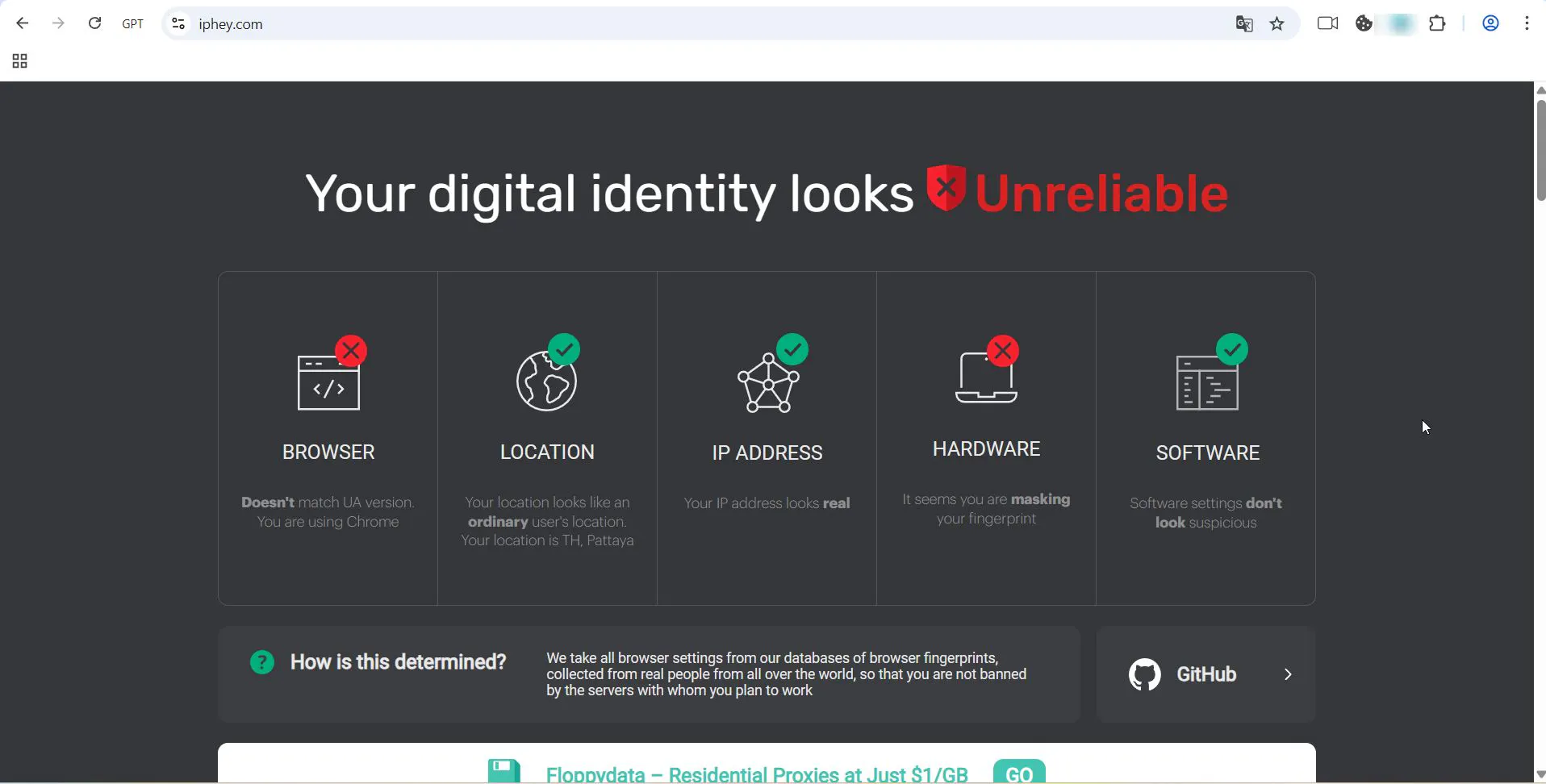Open the profile account icon
The image size is (1546, 784).
click(x=1491, y=24)
